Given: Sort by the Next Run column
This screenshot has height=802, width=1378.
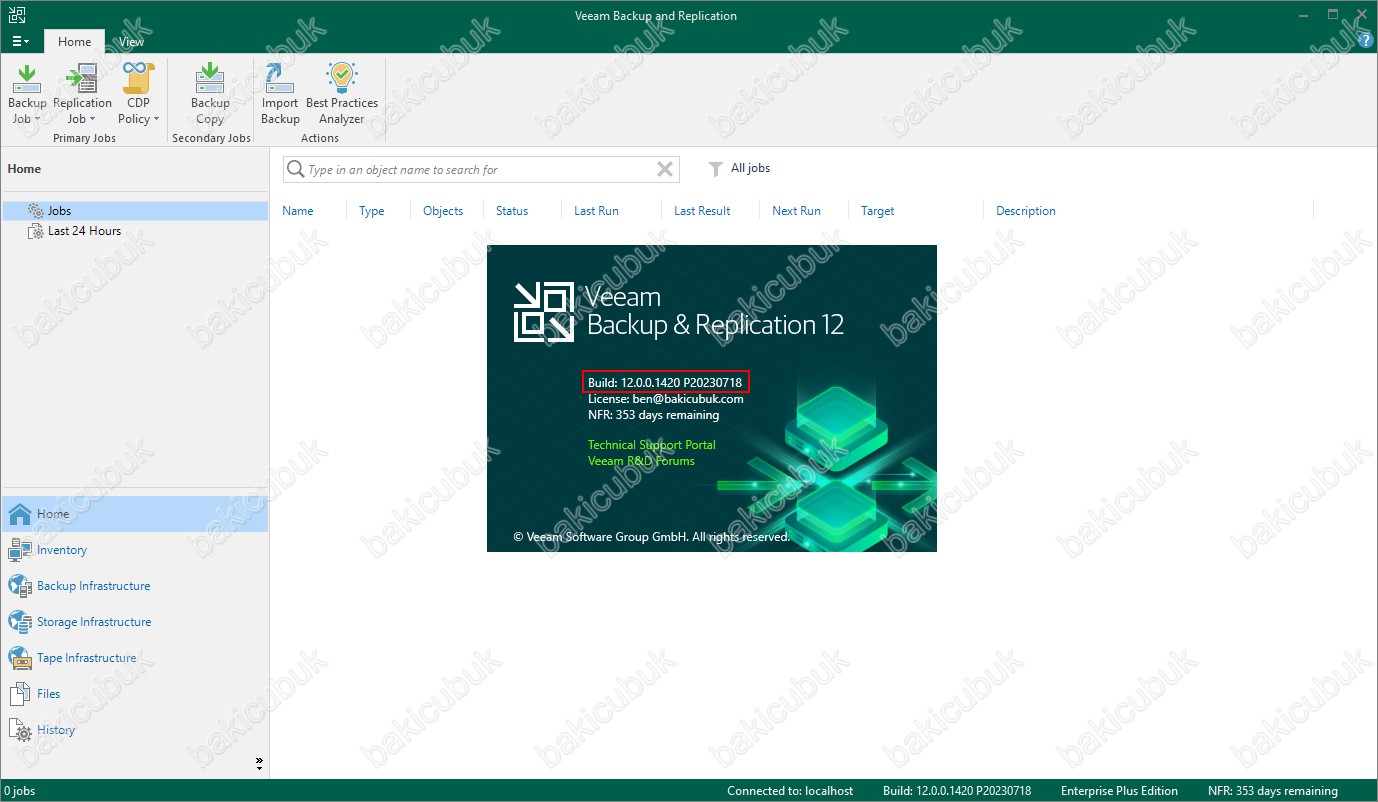Looking at the screenshot, I should (796, 211).
